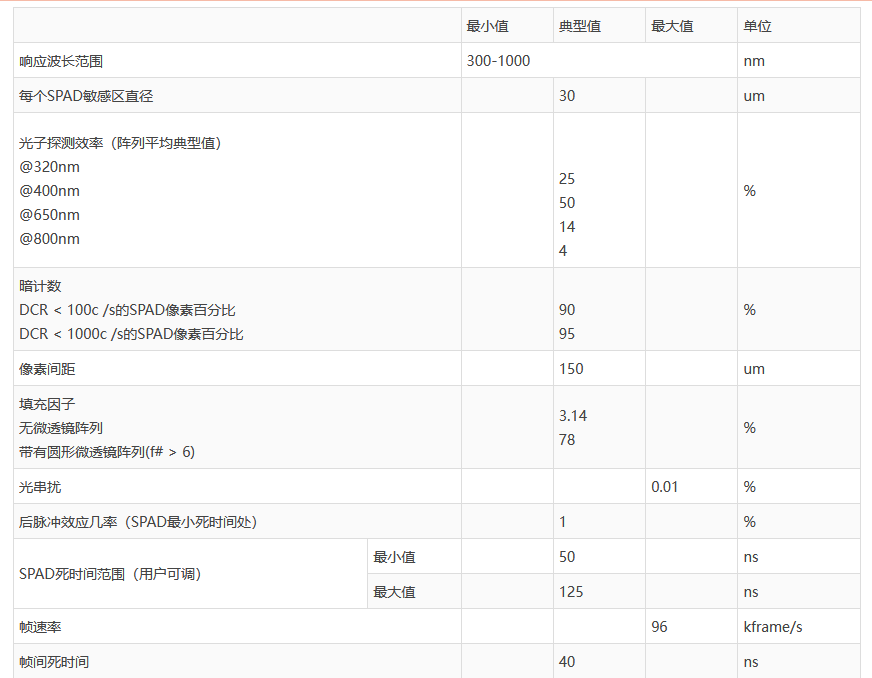Image resolution: width=872 pixels, height=678 pixels.
Task: Select the 响应波长范围 row label
Action: [61, 61]
